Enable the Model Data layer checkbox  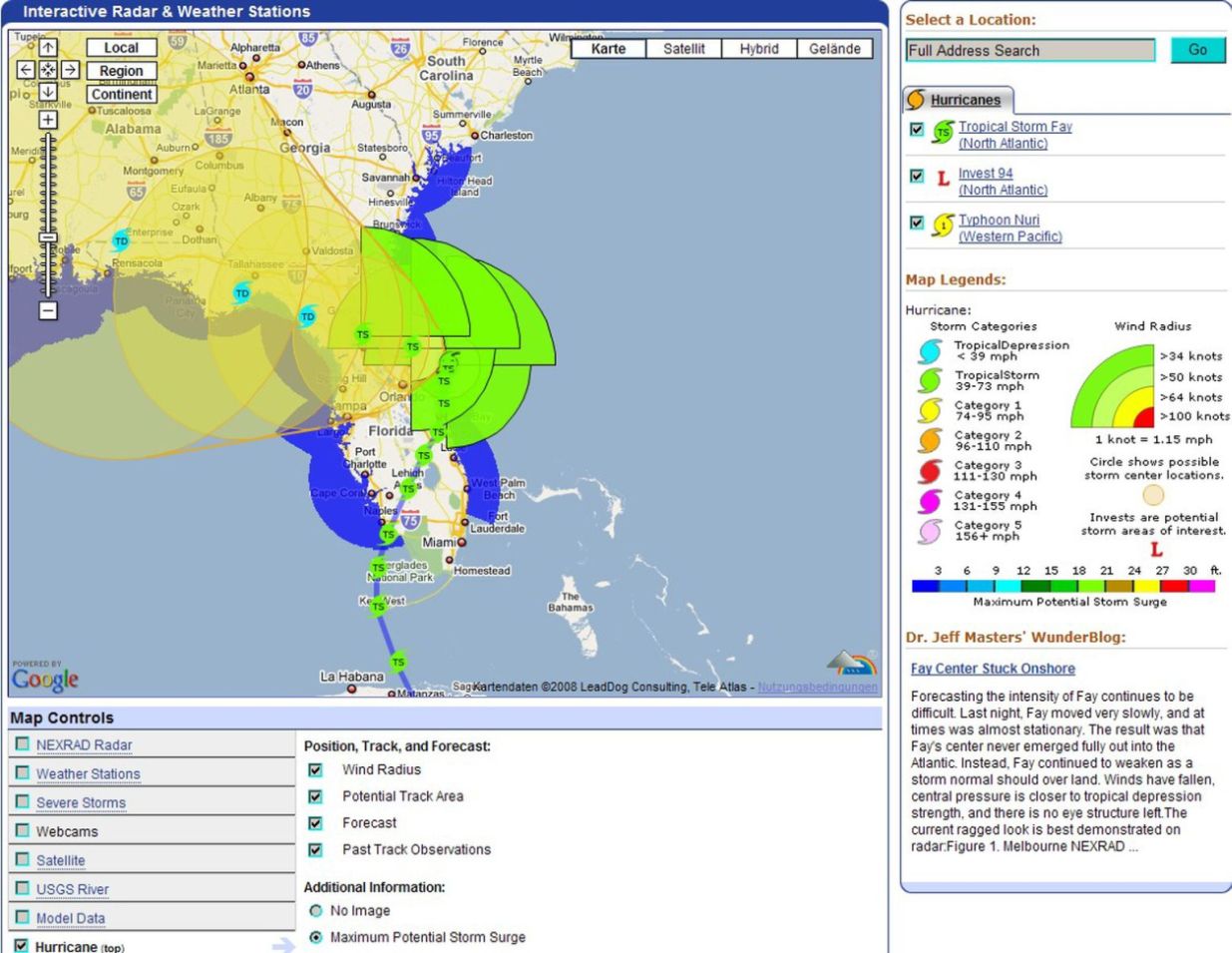[22, 917]
